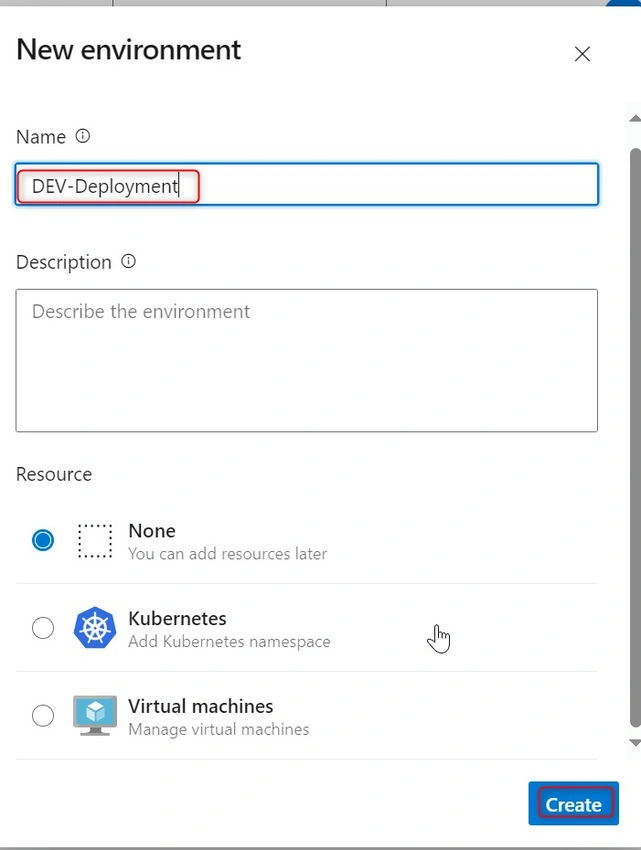Viewport: 641px width, 850px height.
Task: Select the Virtual machines radio button
Action: (43, 716)
